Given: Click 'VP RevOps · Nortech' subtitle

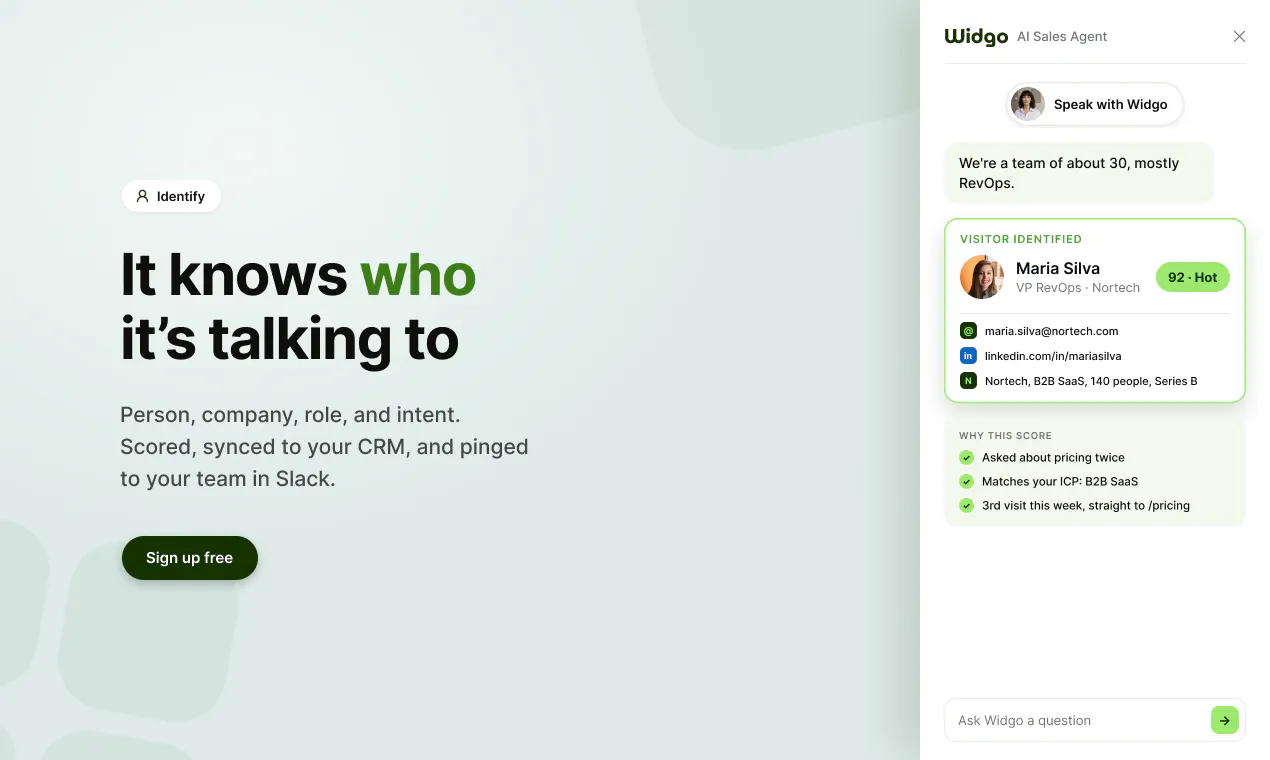Looking at the screenshot, I should point(1078,288).
